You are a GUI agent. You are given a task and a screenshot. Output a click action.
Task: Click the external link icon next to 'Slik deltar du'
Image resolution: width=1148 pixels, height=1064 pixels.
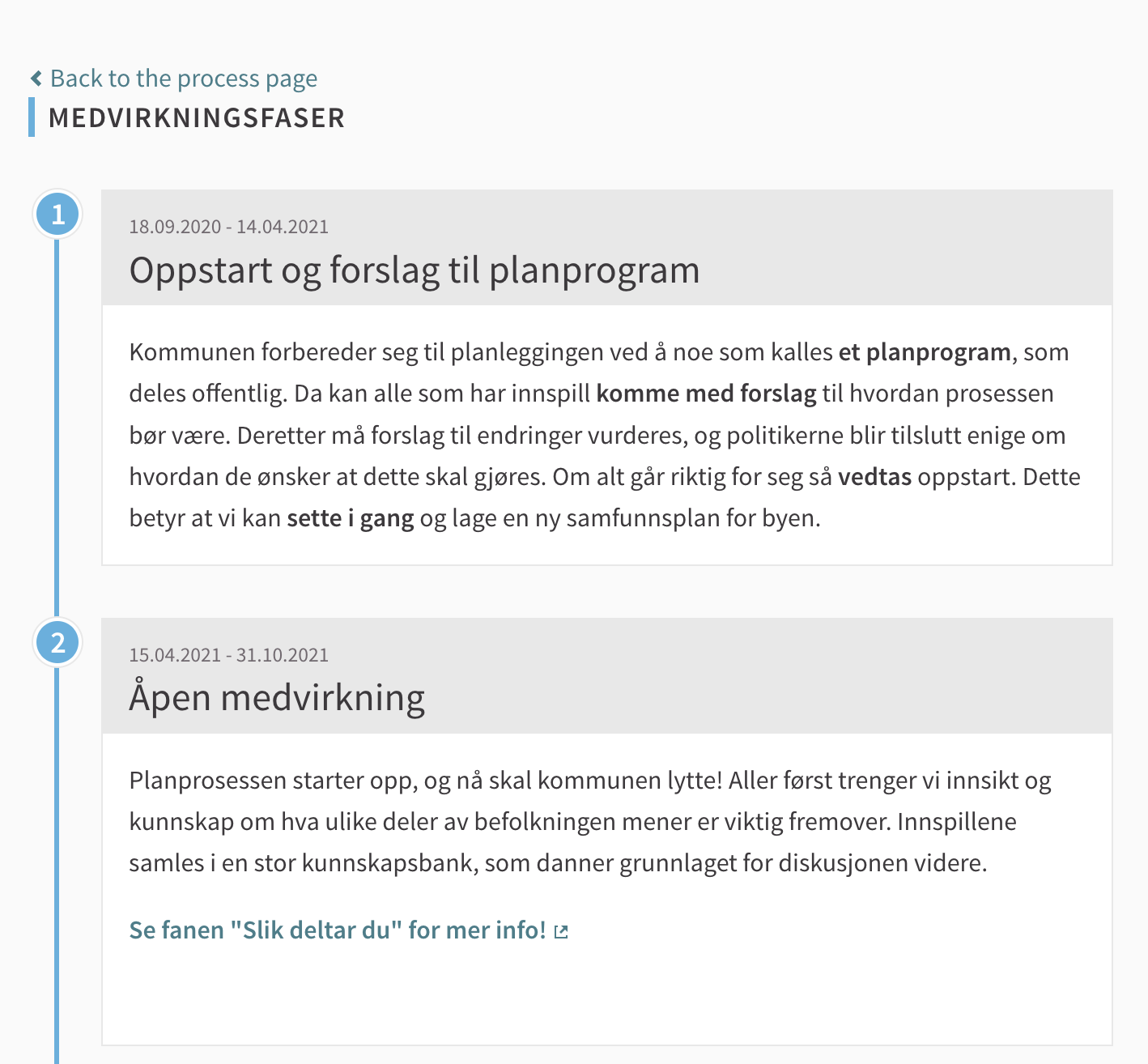point(561,931)
